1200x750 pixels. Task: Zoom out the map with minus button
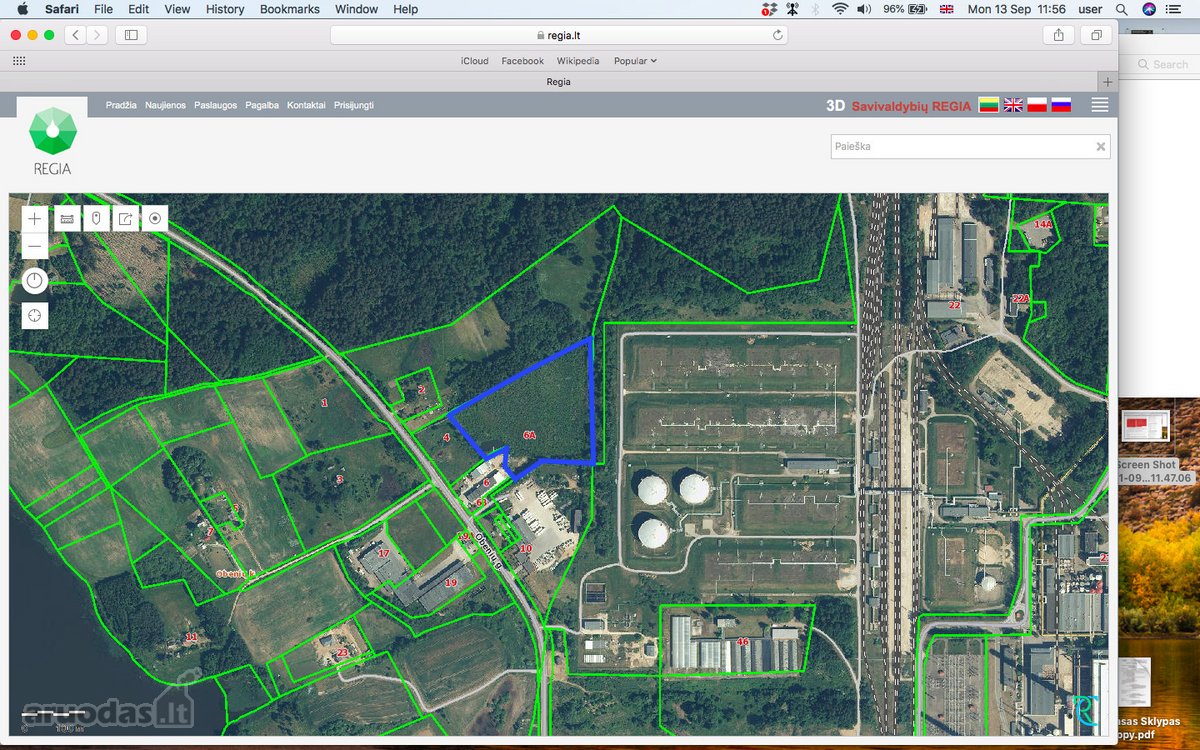35,246
